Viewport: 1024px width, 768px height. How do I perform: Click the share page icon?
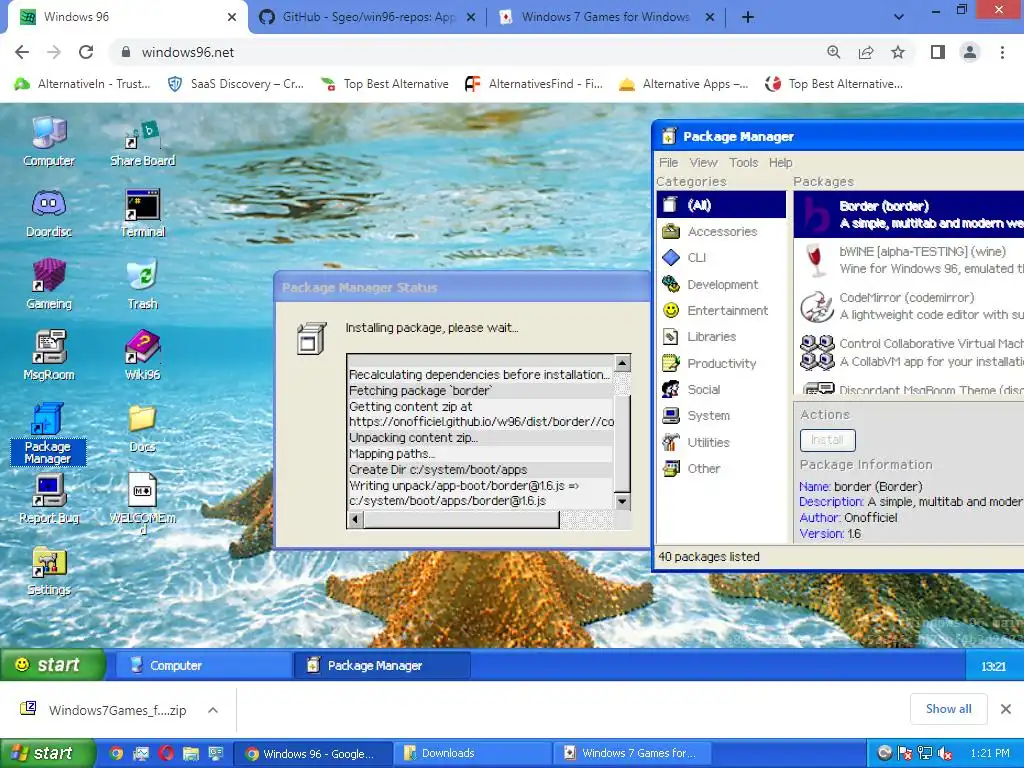pyautogui.click(x=866, y=52)
